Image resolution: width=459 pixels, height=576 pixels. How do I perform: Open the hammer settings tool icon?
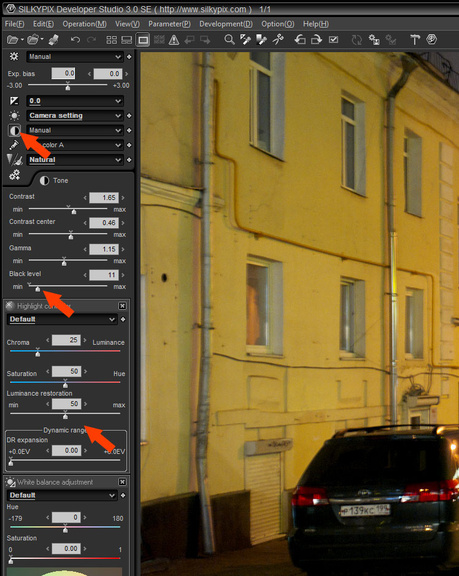tap(415, 40)
